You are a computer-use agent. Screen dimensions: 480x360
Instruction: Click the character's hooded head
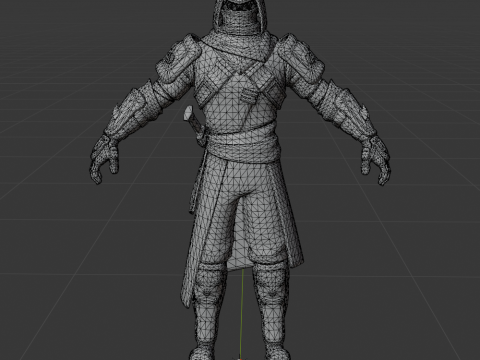(x=240, y=16)
